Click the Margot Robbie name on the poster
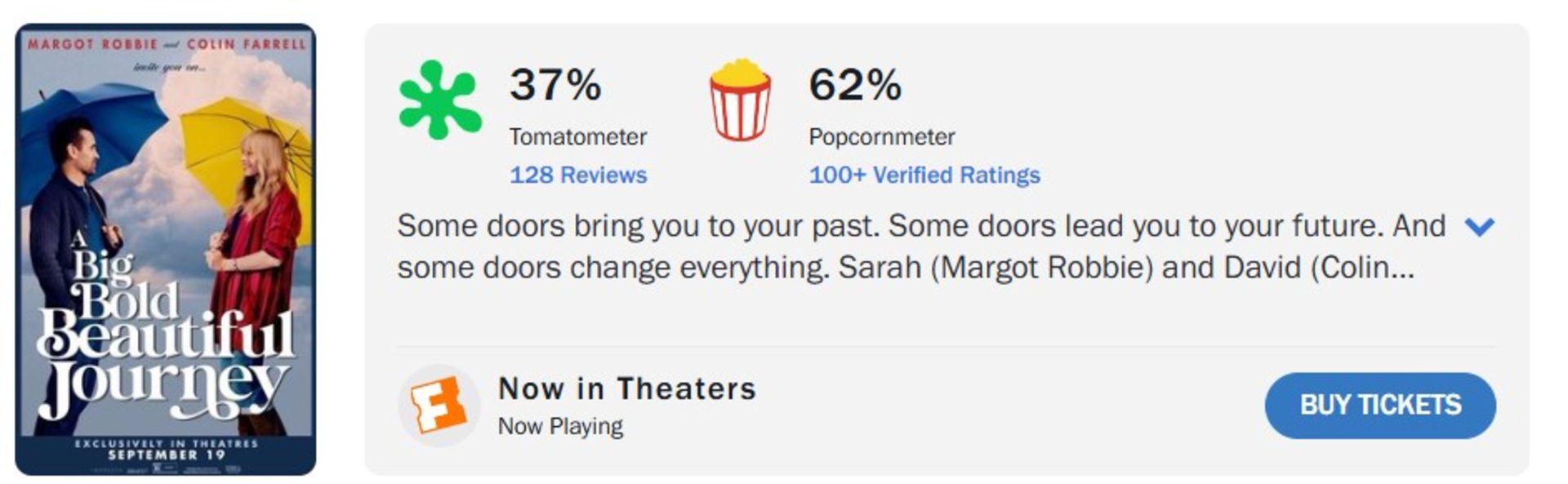1568x484 pixels. (92, 44)
